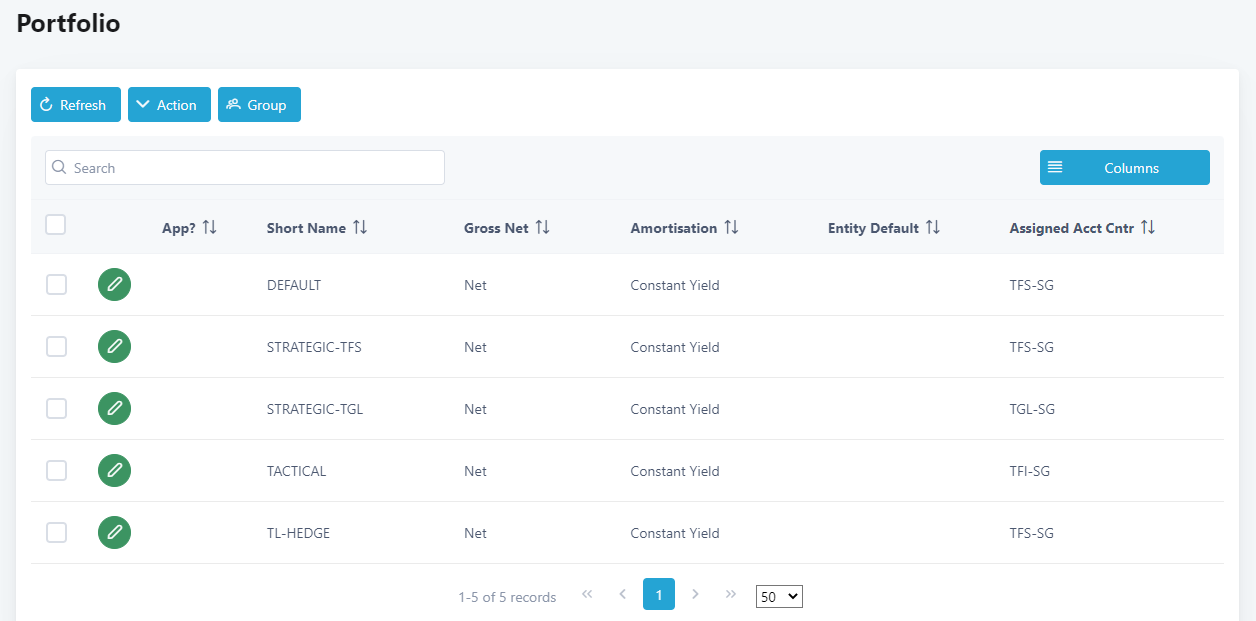Go to page 1 in pagination
The height and width of the screenshot is (621, 1256).
tap(658, 594)
